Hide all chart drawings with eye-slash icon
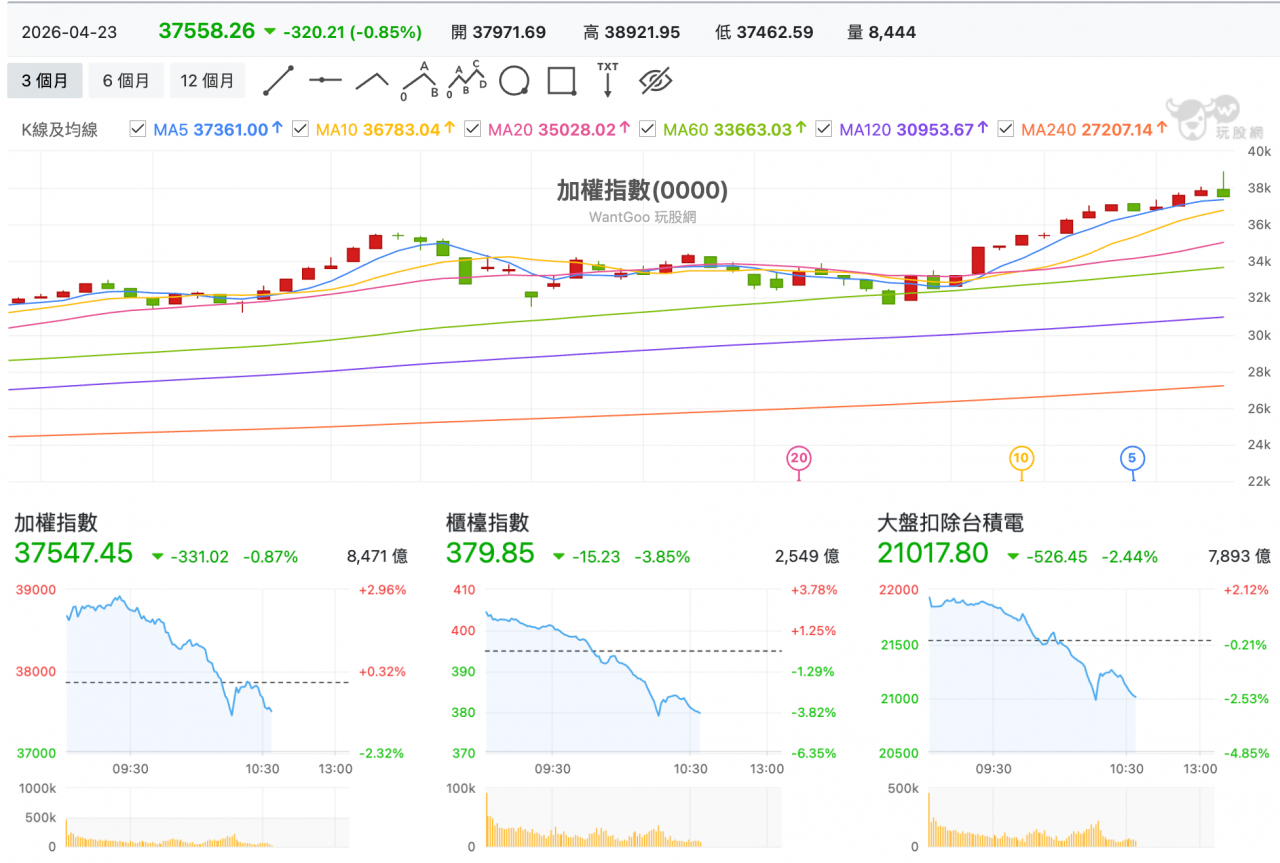1280x863 pixels. (x=654, y=80)
